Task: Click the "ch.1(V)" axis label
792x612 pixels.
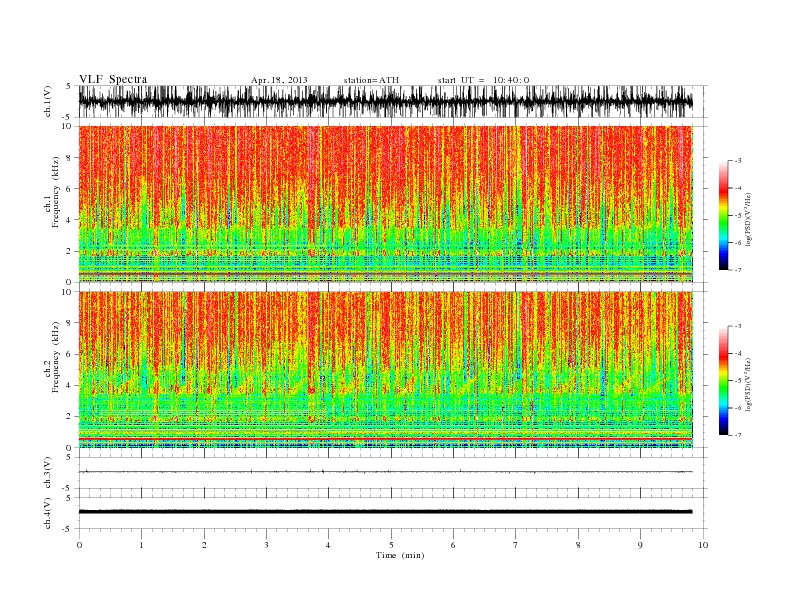Action: point(48,101)
